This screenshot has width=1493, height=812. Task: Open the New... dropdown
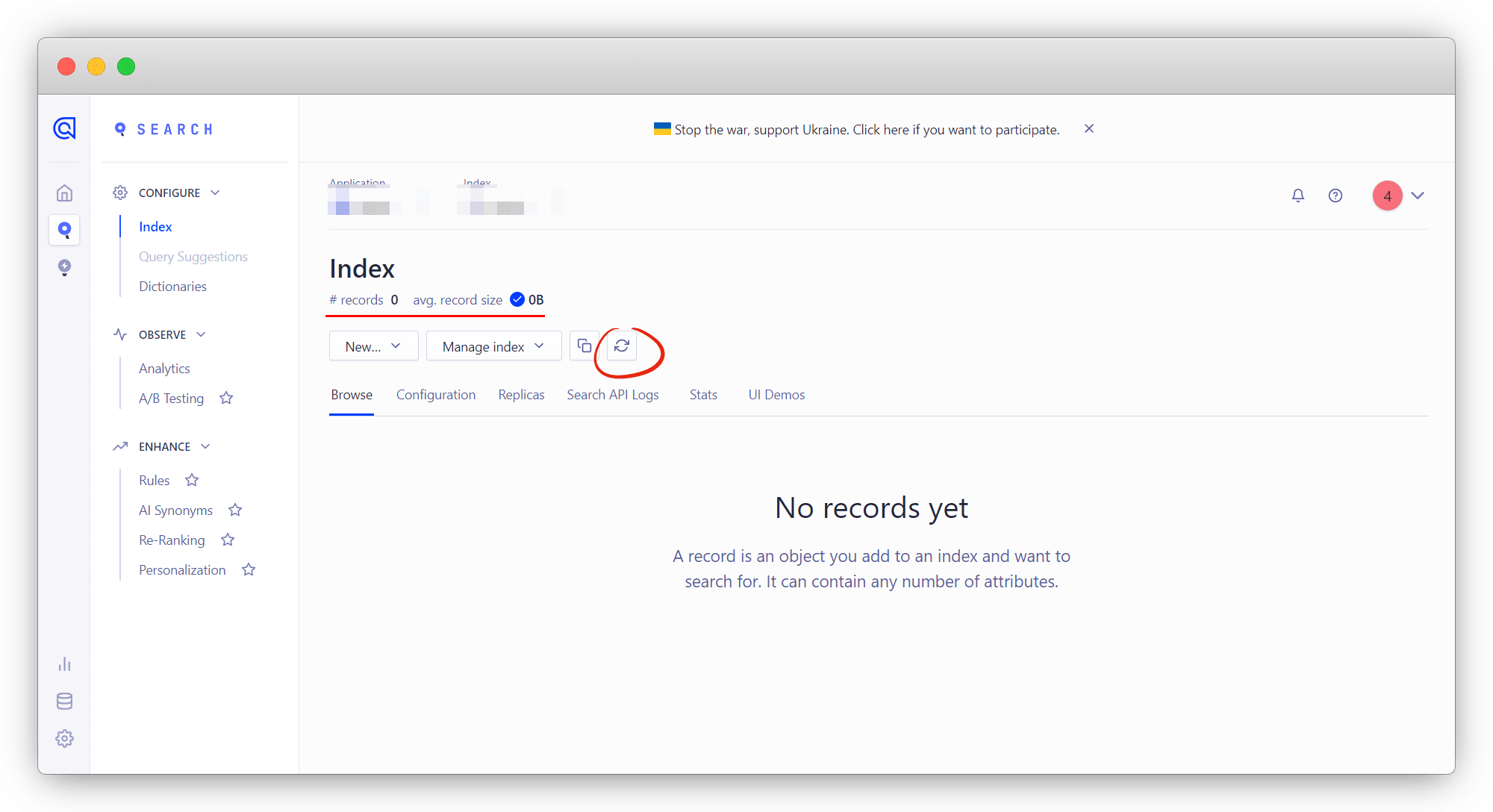click(373, 346)
